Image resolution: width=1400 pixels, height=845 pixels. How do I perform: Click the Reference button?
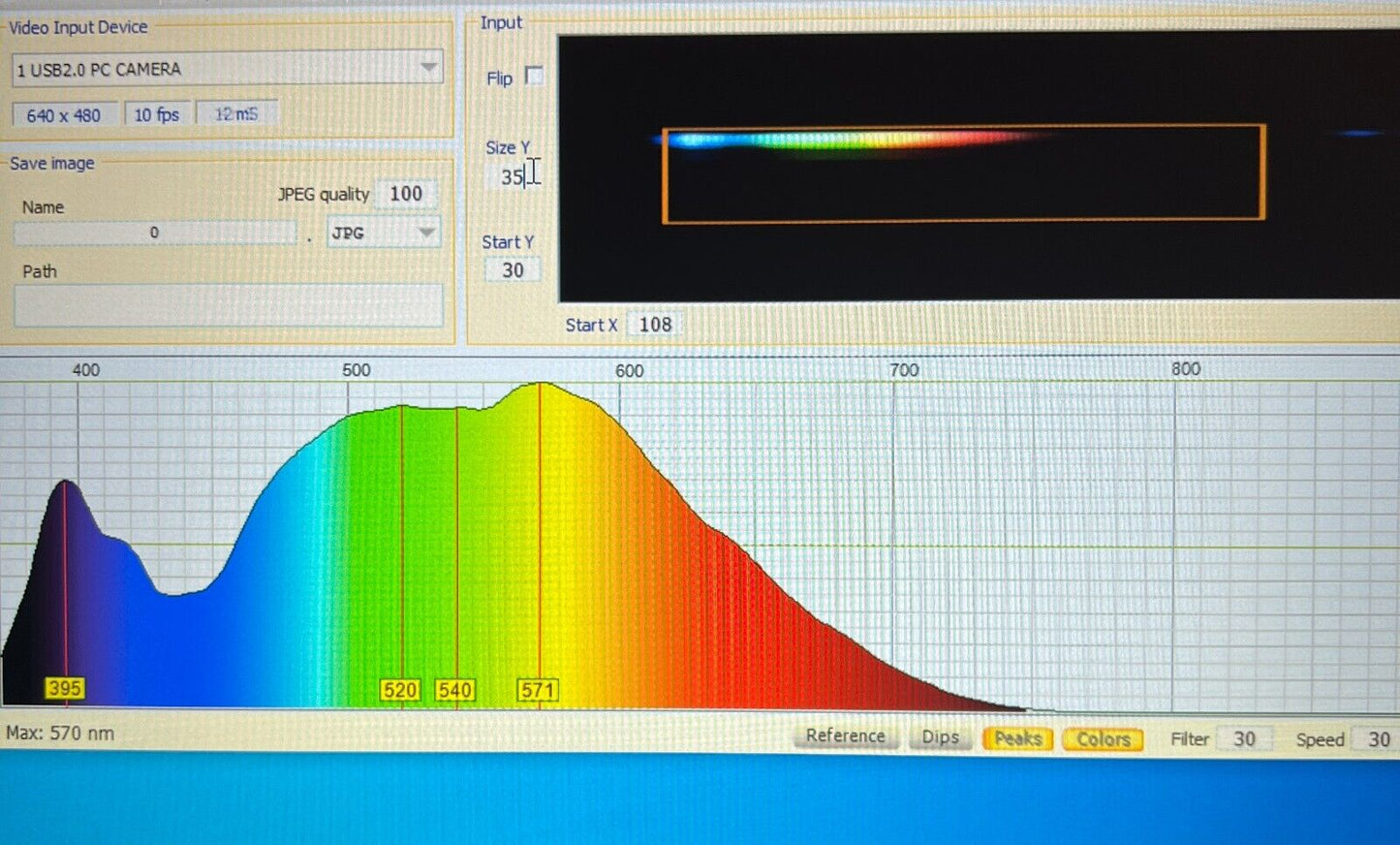tap(846, 735)
